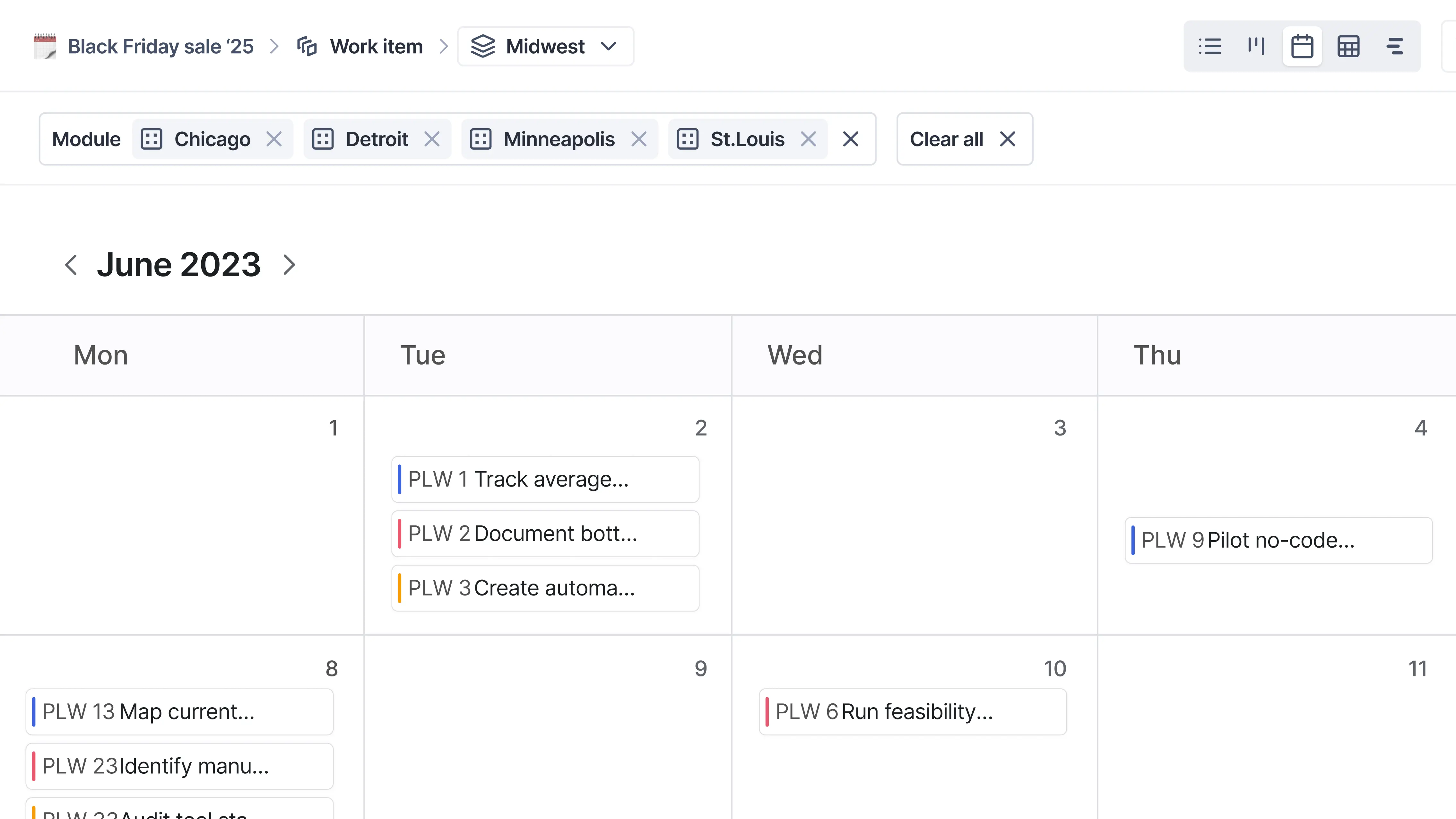Image resolution: width=1456 pixels, height=819 pixels.
Task: Open the Midwest dropdown
Action: point(609,46)
